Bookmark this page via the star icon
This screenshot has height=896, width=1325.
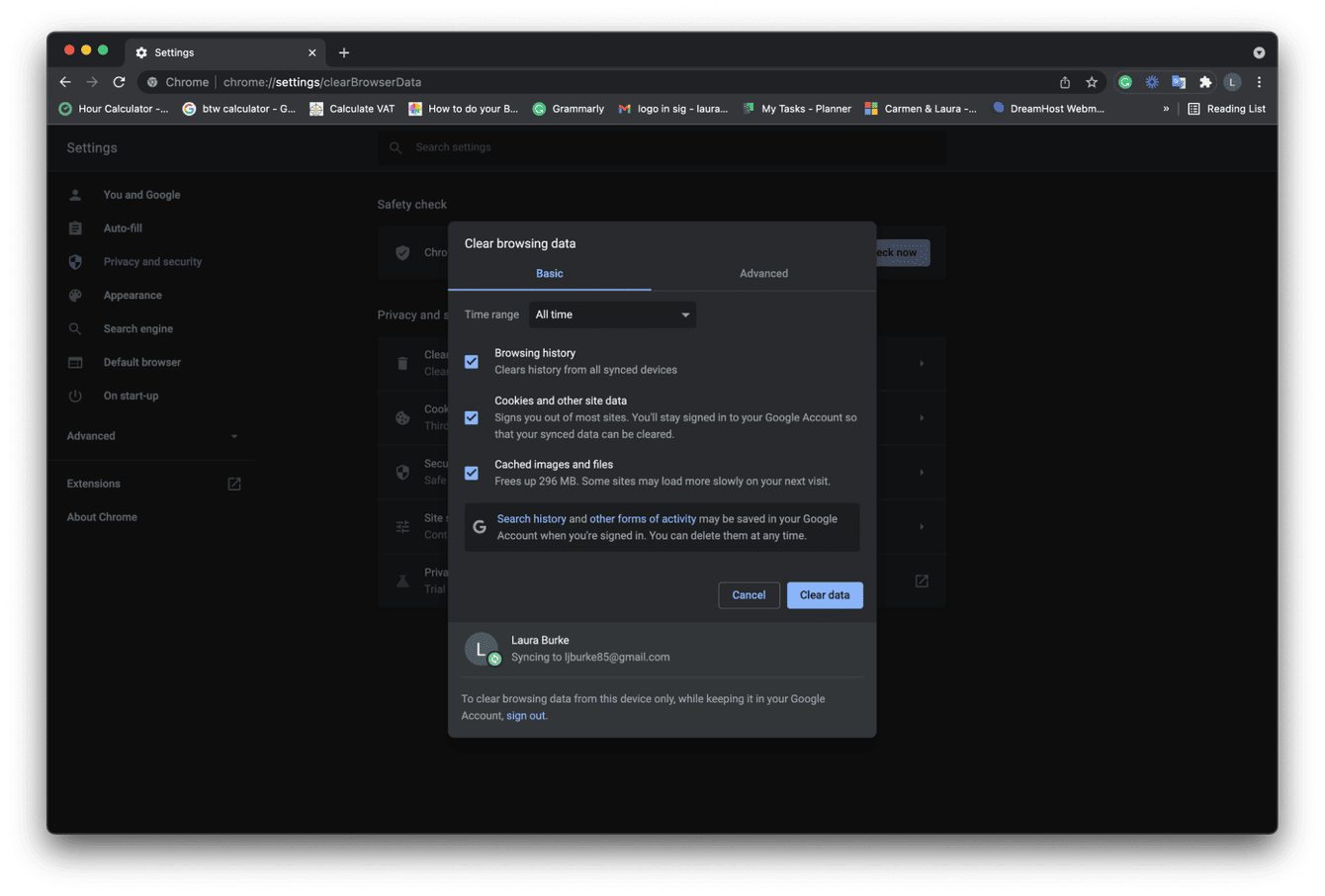(x=1092, y=82)
